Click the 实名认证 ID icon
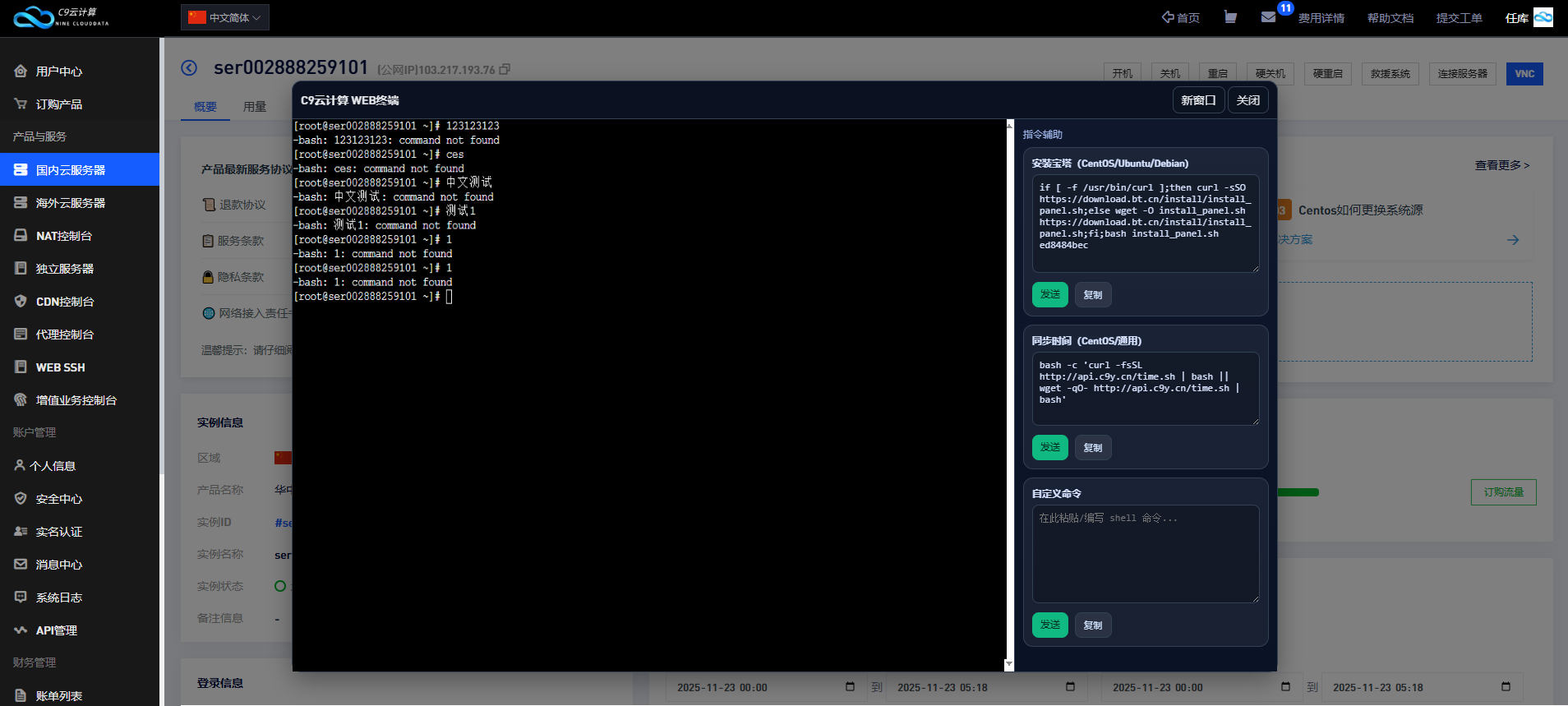The width and height of the screenshot is (1568, 706). coord(21,531)
